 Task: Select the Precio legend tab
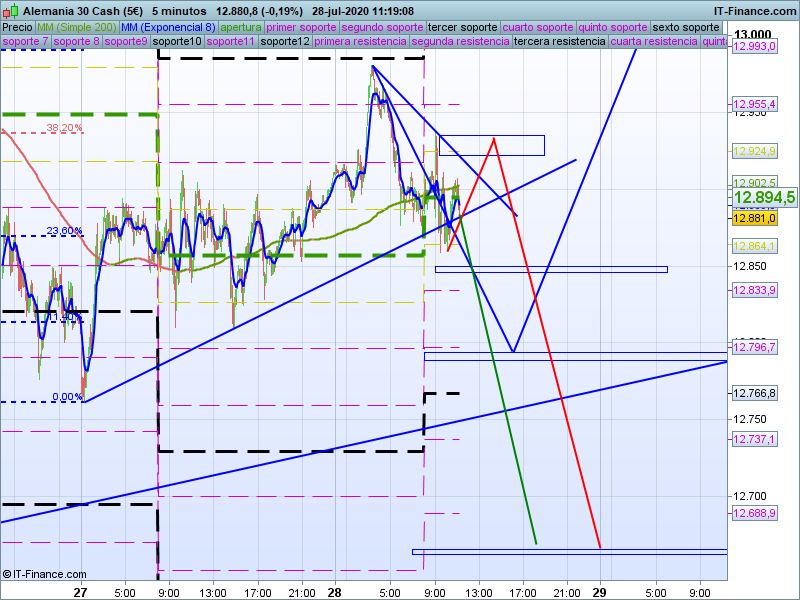[x=17, y=27]
